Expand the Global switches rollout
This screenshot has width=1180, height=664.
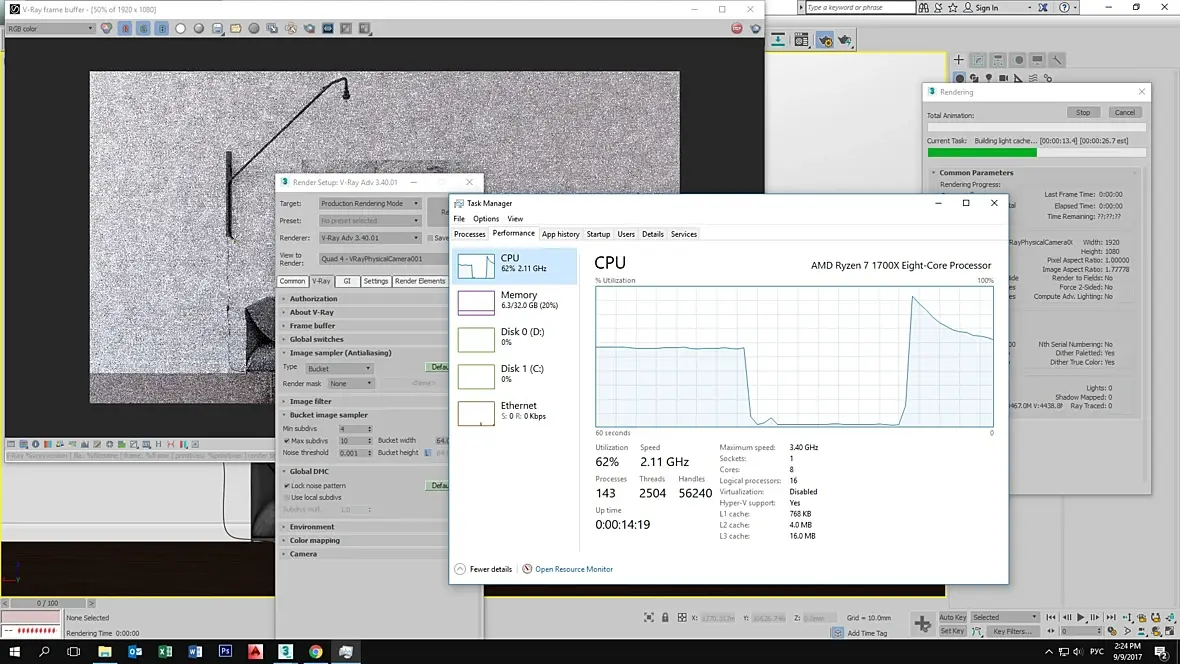click(x=316, y=339)
